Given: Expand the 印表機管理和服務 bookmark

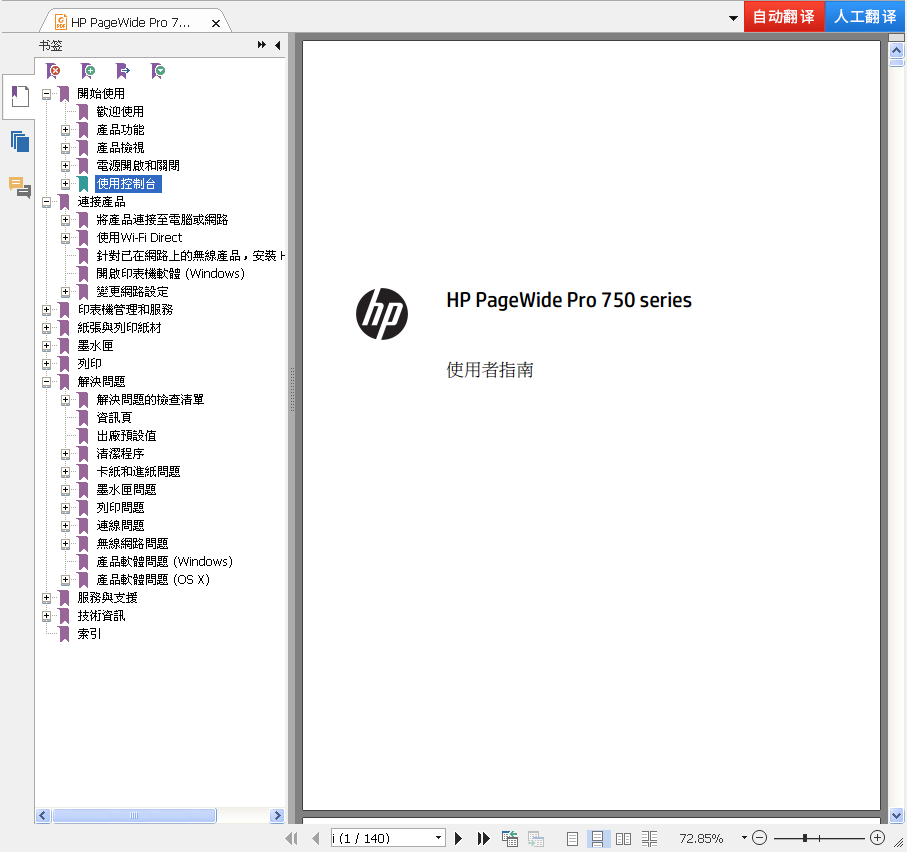Looking at the screenshot, I should coord(46,310).
